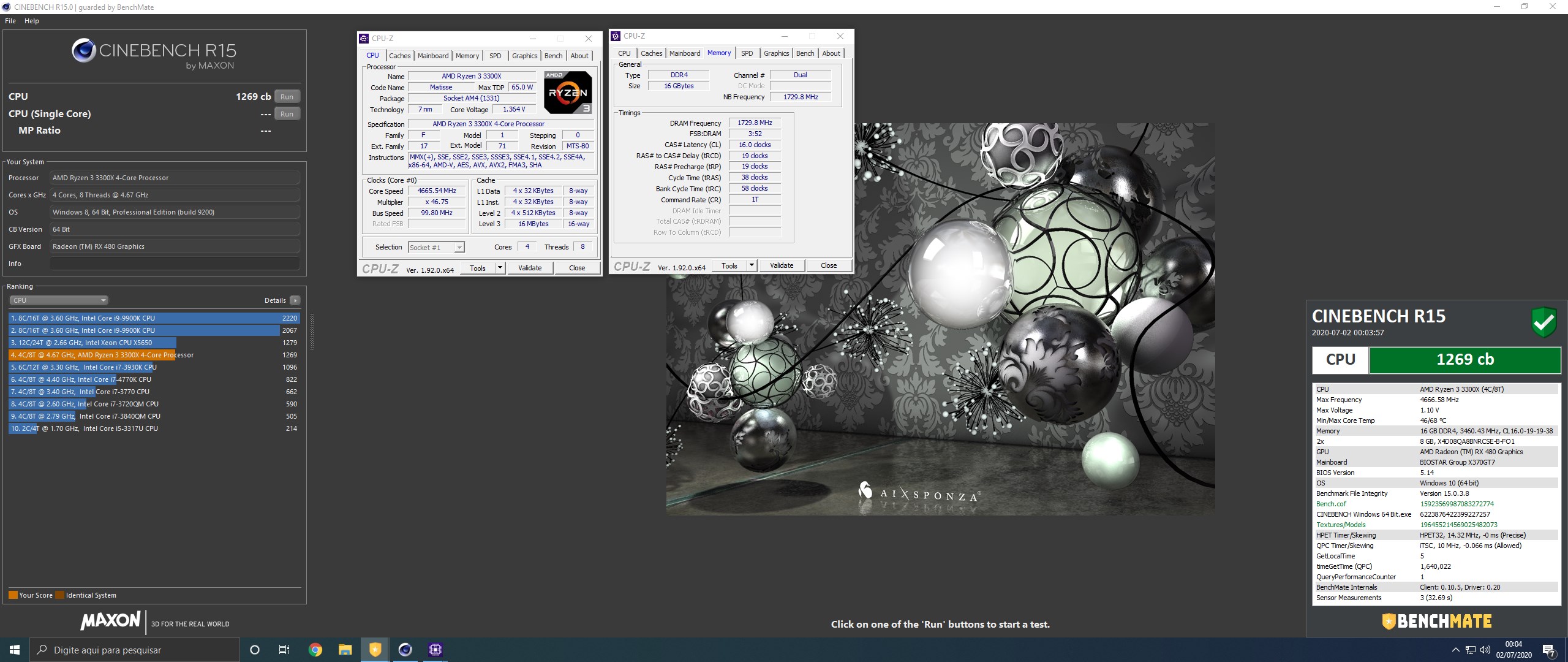Screen dimensions: 1568x662
Task: Open Task View on the taskbar
Action: pos(284,650)
